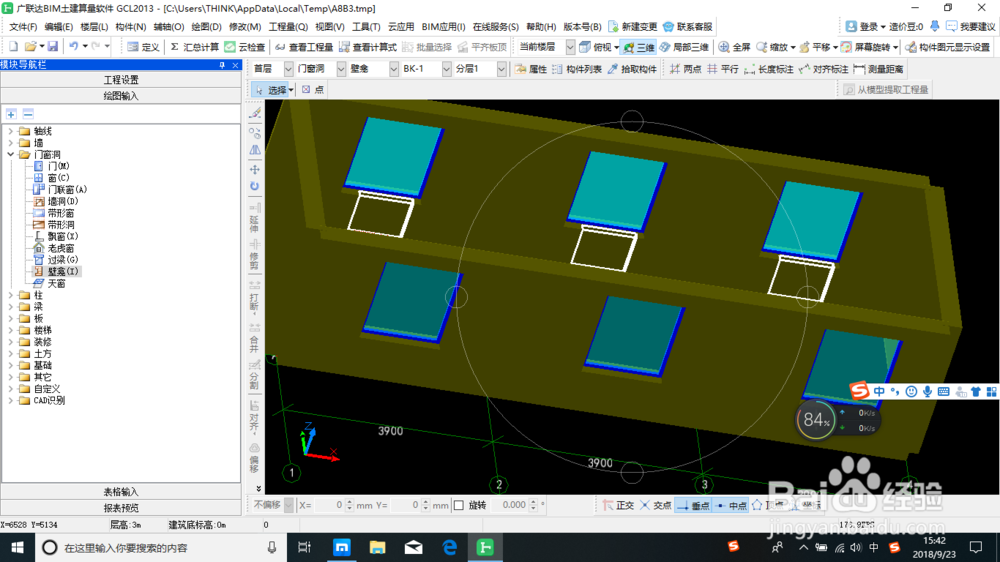Screen dimensions: 1000x562
Task: Toggle 三维 3D view
Action: [639, 47]
